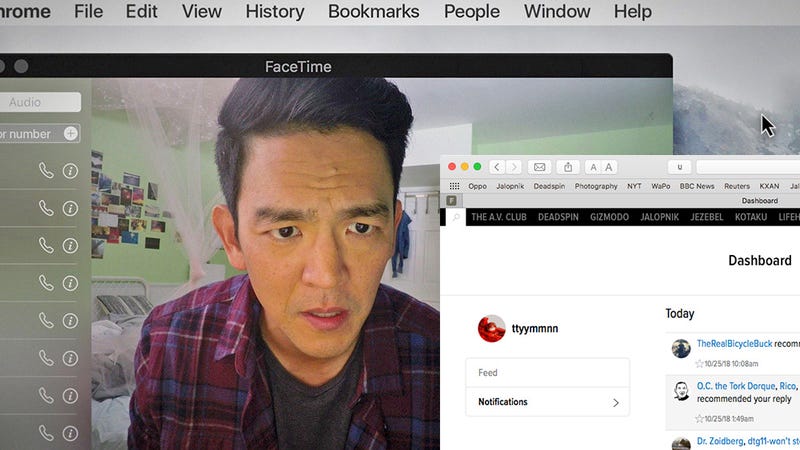
Task: Go forward using the Safari forward arrow
Action: click(514, 167)
